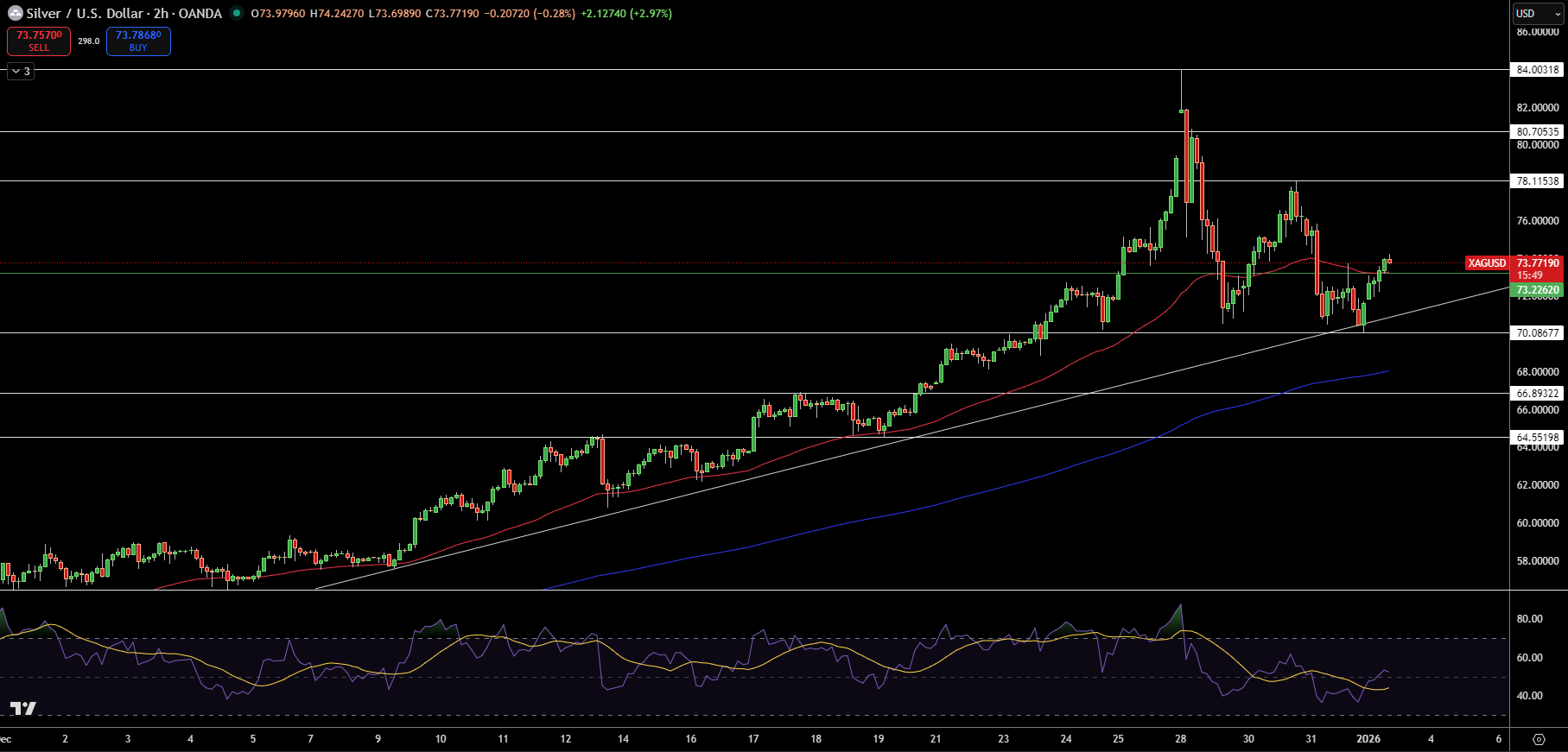The width and height of the screenshot is (1568, 752).
Task: Expand the collapsed indicators legend showing 3
Action: pos(21,72)
